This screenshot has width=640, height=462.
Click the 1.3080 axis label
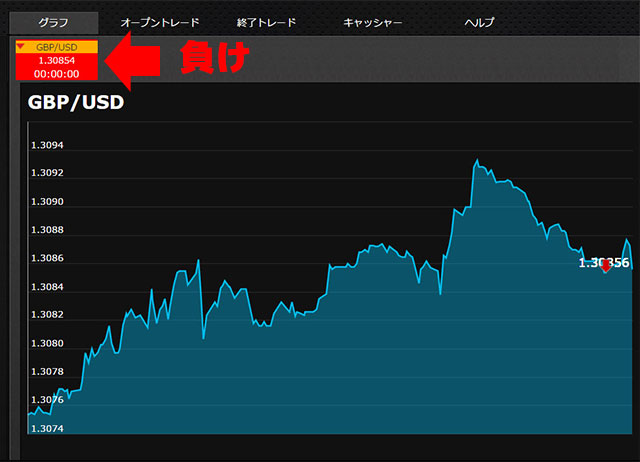pyautogui.click(x=47, y=343)
